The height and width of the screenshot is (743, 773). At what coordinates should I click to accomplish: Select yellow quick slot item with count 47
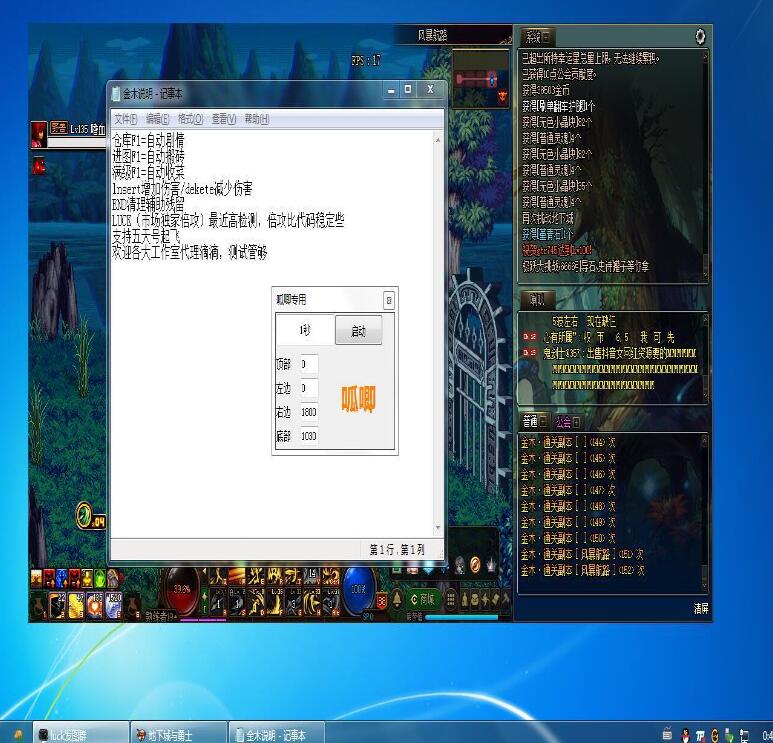click(x=76, y=605)
